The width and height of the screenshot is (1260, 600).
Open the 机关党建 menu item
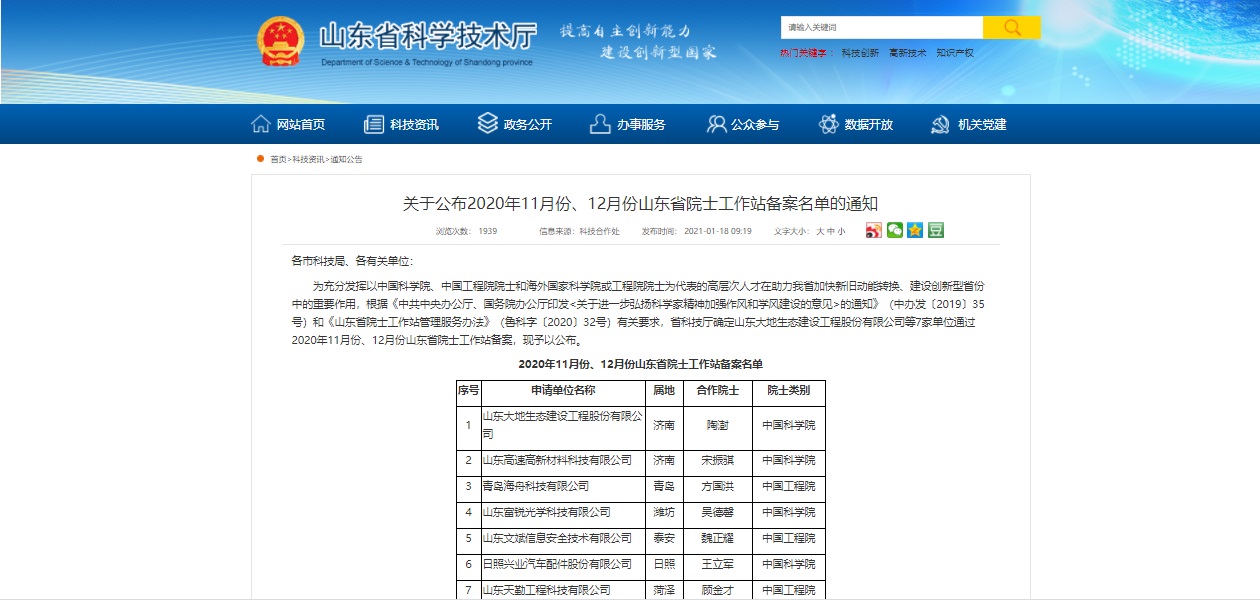[x=983, y=123]
